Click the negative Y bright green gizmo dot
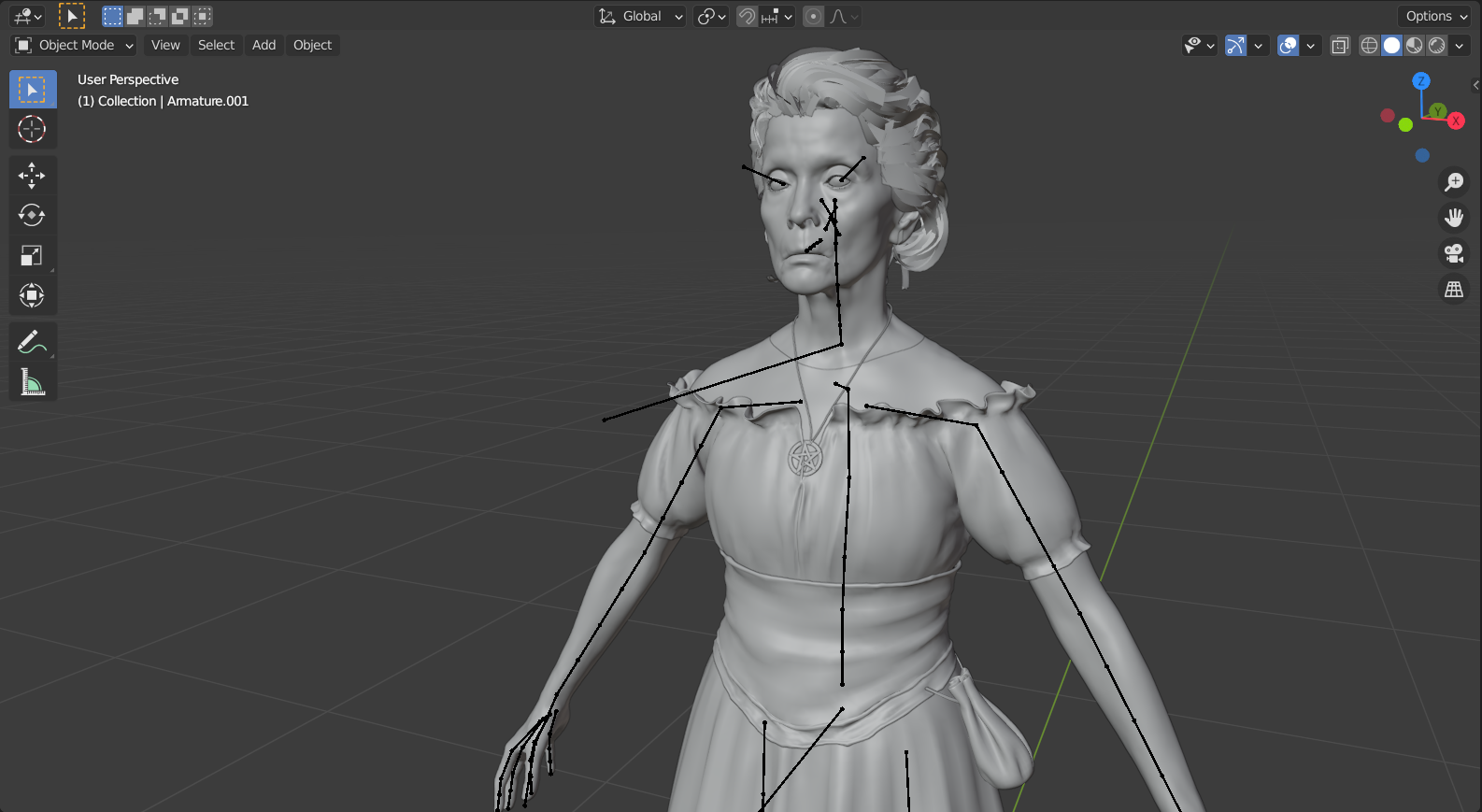Image resolution: width=1482 pixels, height=812 pixels. 1405,125
